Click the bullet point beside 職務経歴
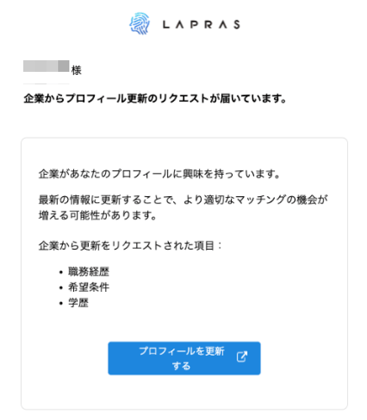 (x=61, y=272)
